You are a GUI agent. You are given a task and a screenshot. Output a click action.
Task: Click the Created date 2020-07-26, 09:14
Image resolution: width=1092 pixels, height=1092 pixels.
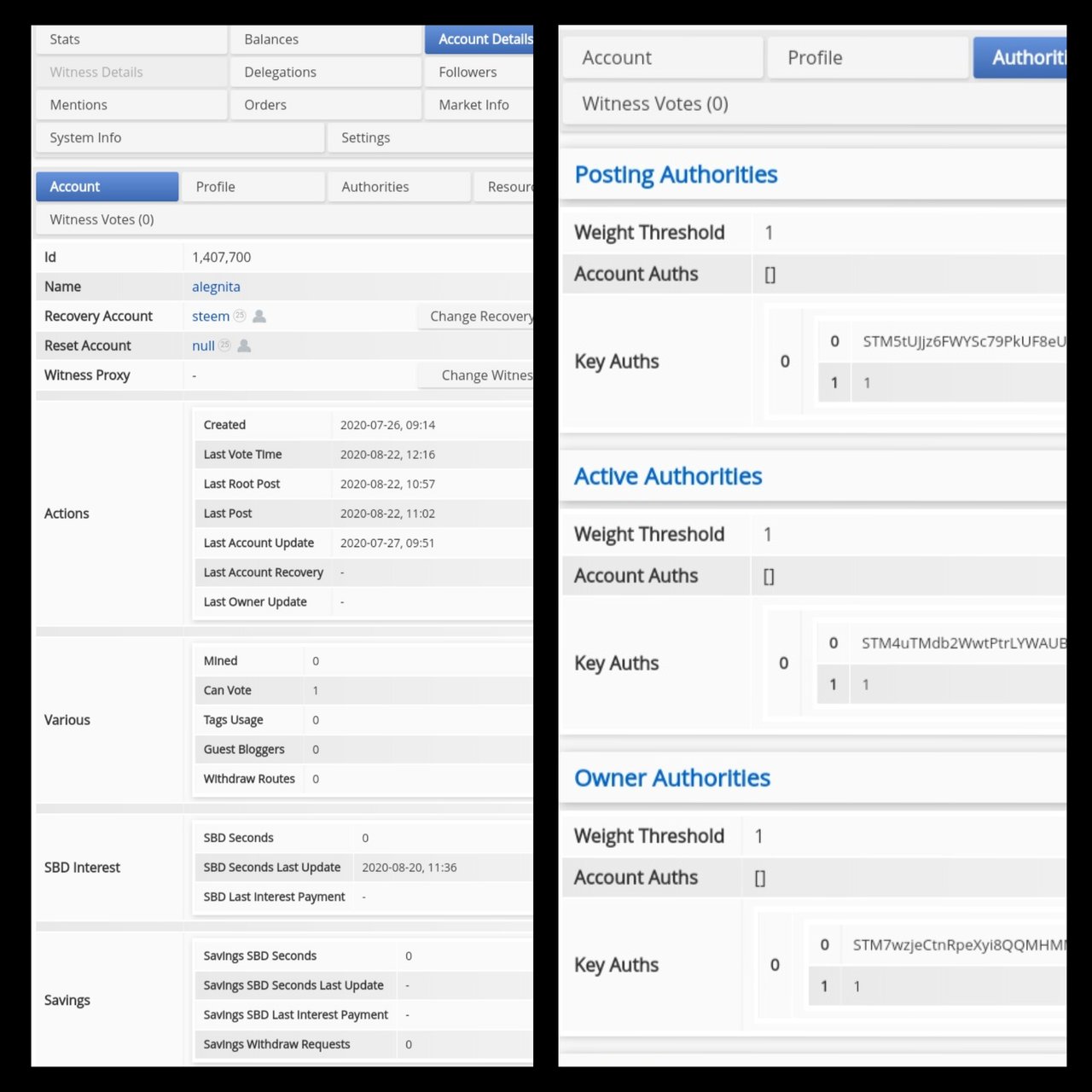click(387, 425)
